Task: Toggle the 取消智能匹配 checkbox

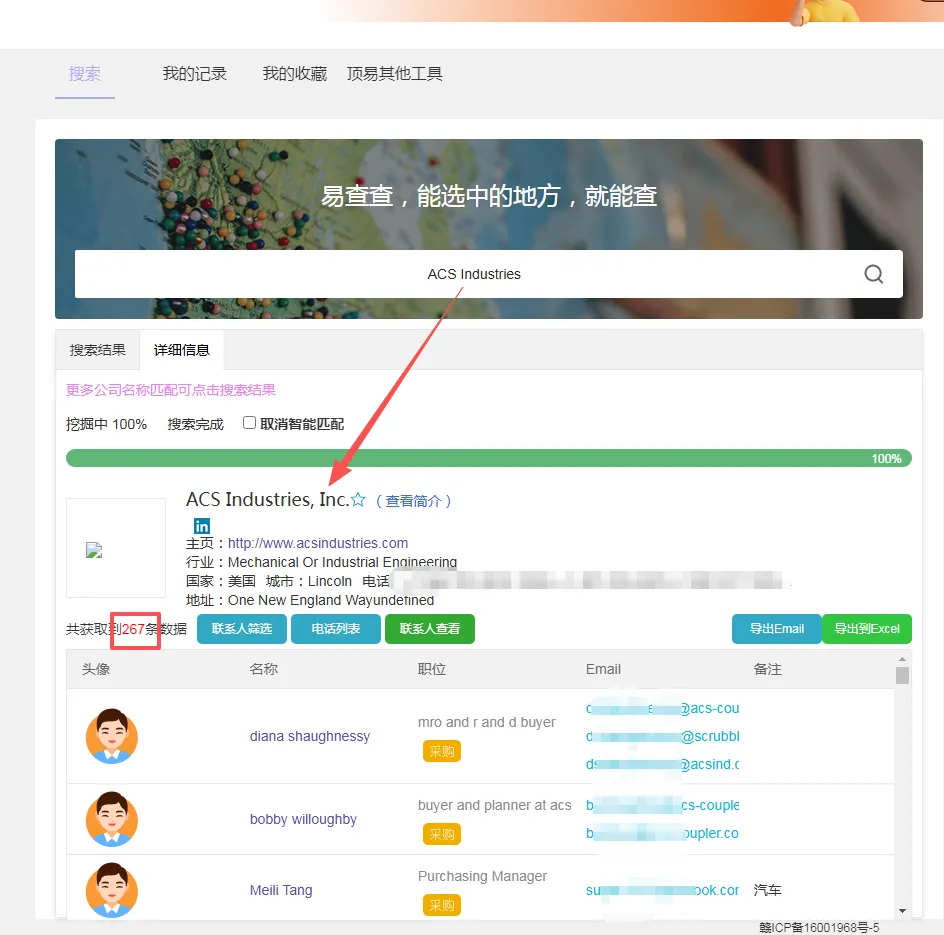Action: [x=249, y=423]
